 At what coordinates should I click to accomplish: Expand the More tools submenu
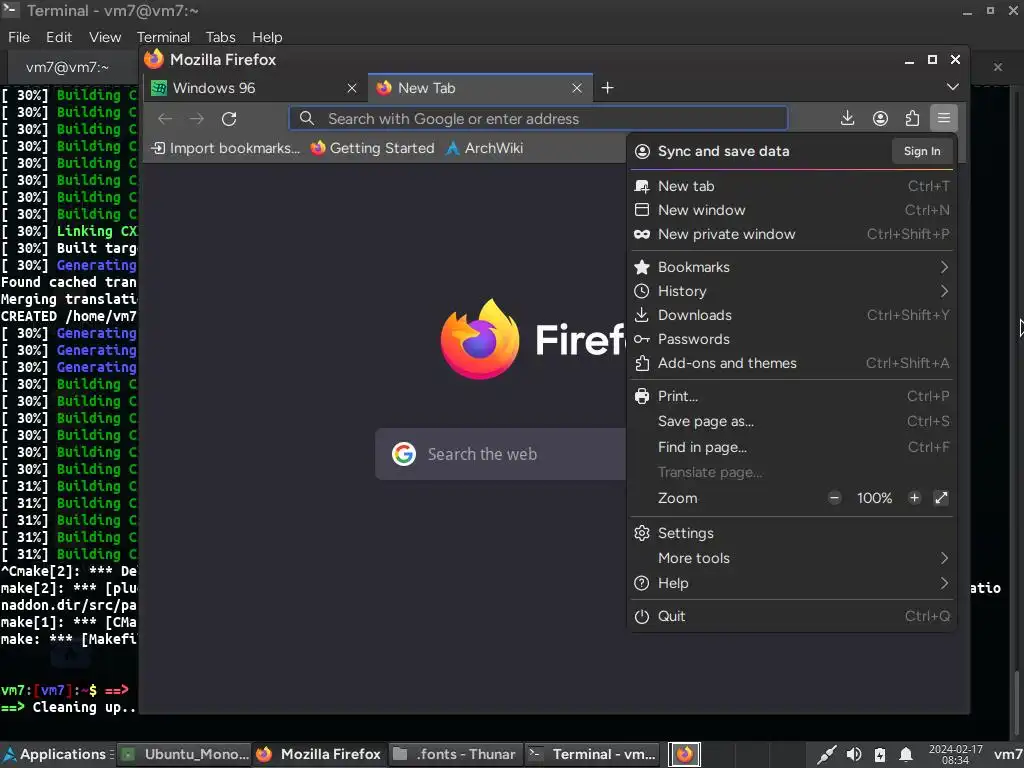click(792, 558)
